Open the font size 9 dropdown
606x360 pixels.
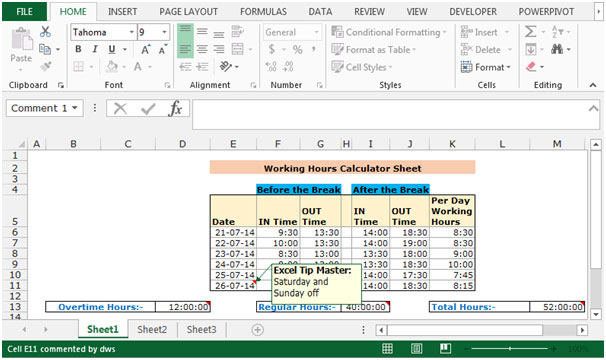165,32
